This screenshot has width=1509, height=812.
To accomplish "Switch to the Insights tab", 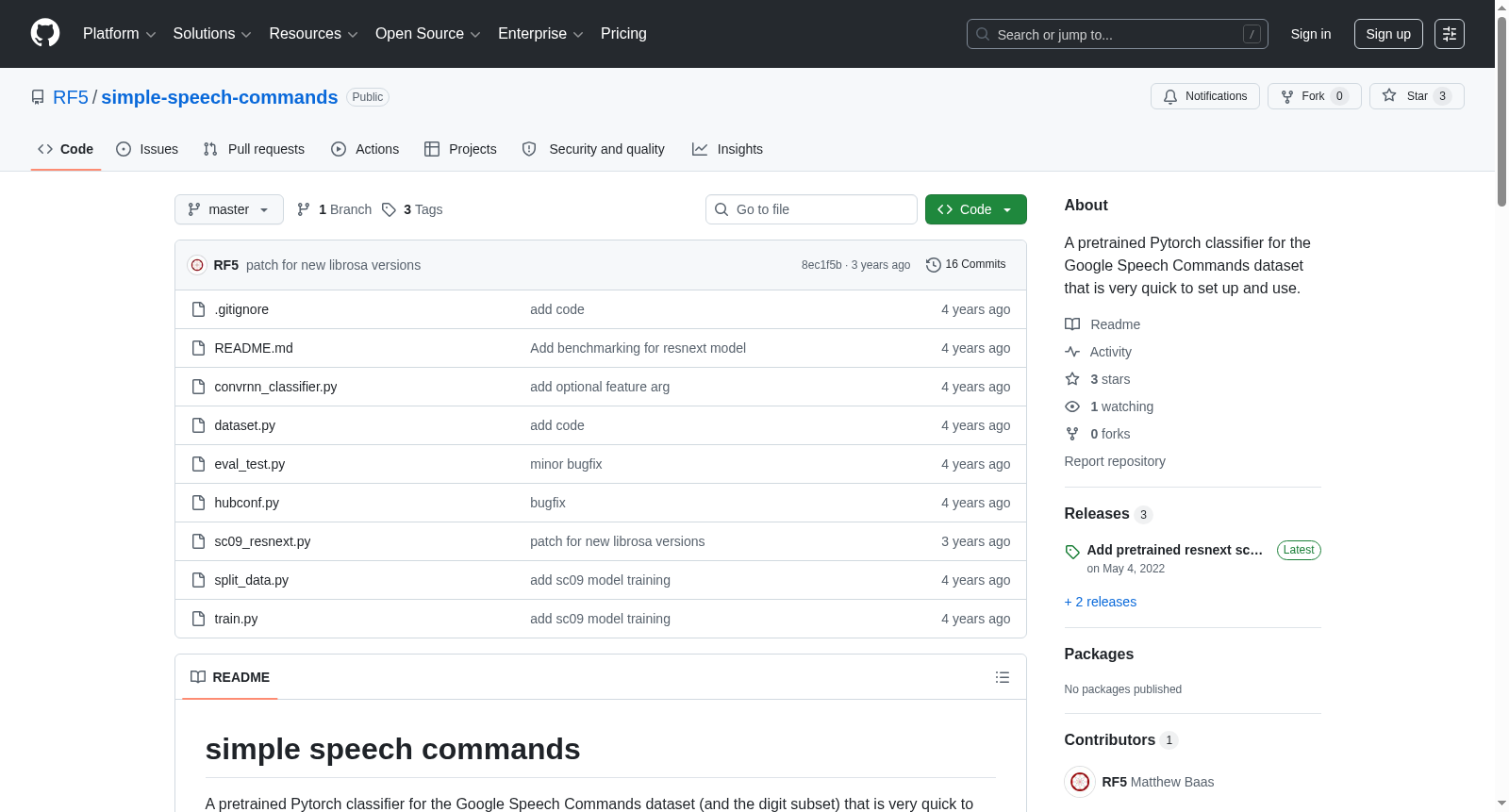I will click(x=727, y=149).
